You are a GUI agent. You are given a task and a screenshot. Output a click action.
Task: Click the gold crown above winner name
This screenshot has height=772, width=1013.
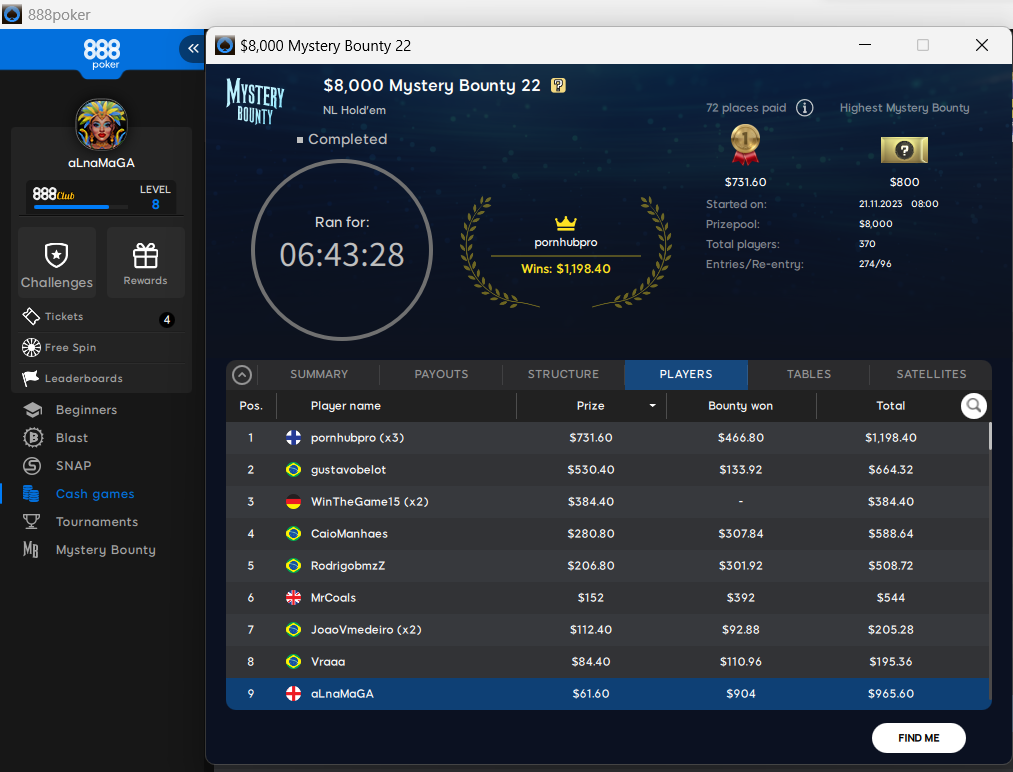click(x=565, y=224)
